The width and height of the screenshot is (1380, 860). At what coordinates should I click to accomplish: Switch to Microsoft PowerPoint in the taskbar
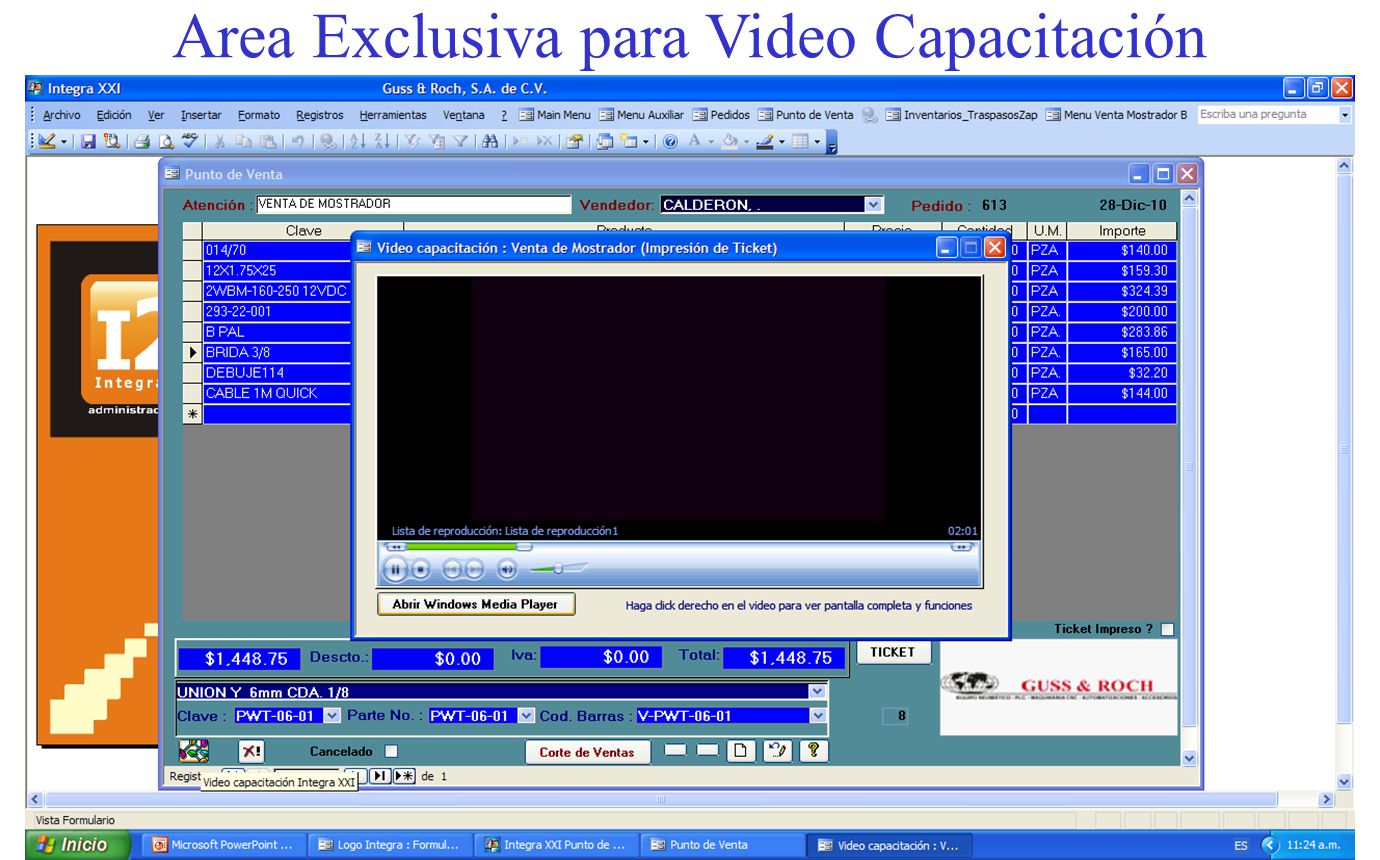click(x=224, y=845)
